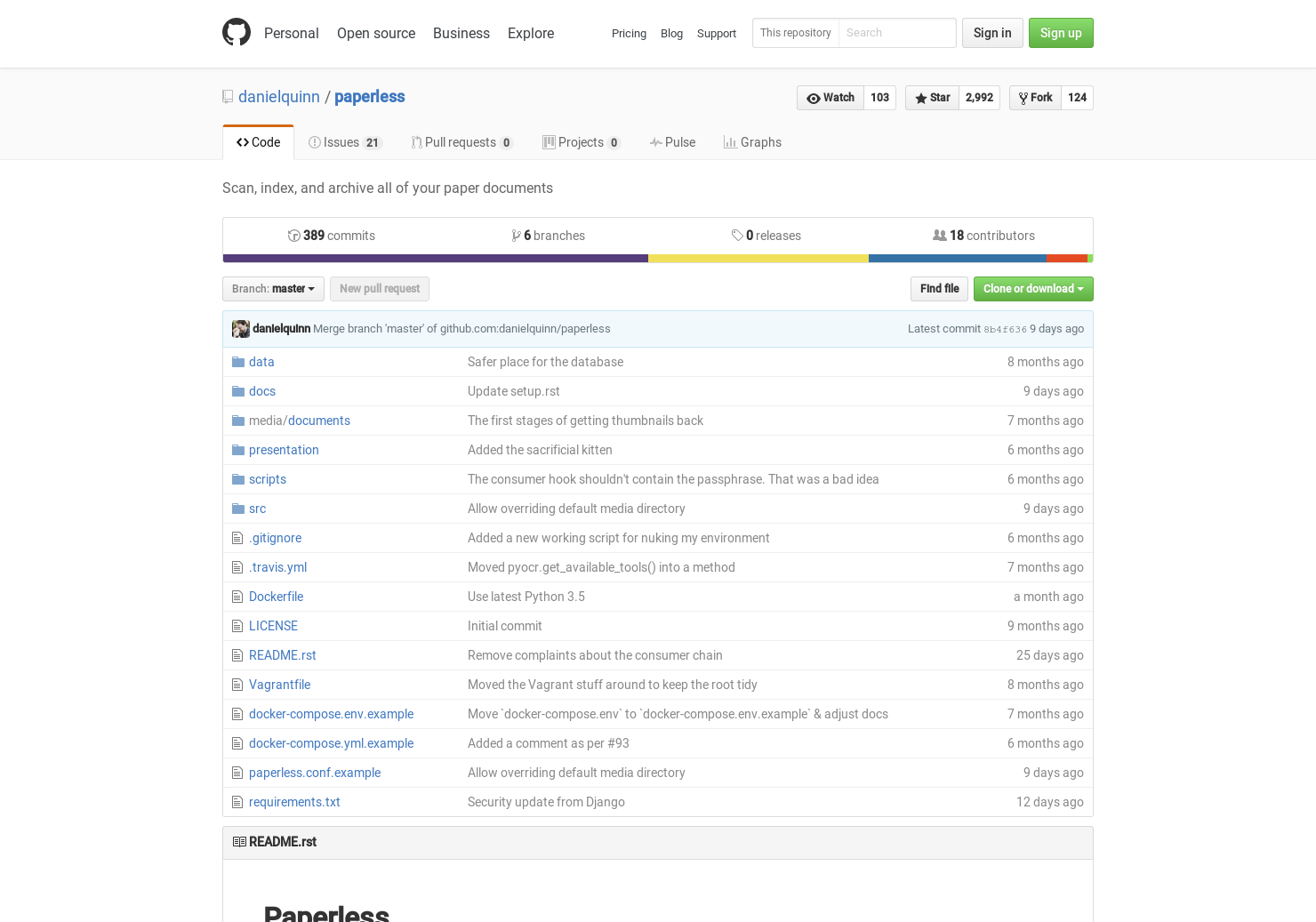Click the yellow segment of language bar
Viewport: 1316px width, 922px height.
758,259
